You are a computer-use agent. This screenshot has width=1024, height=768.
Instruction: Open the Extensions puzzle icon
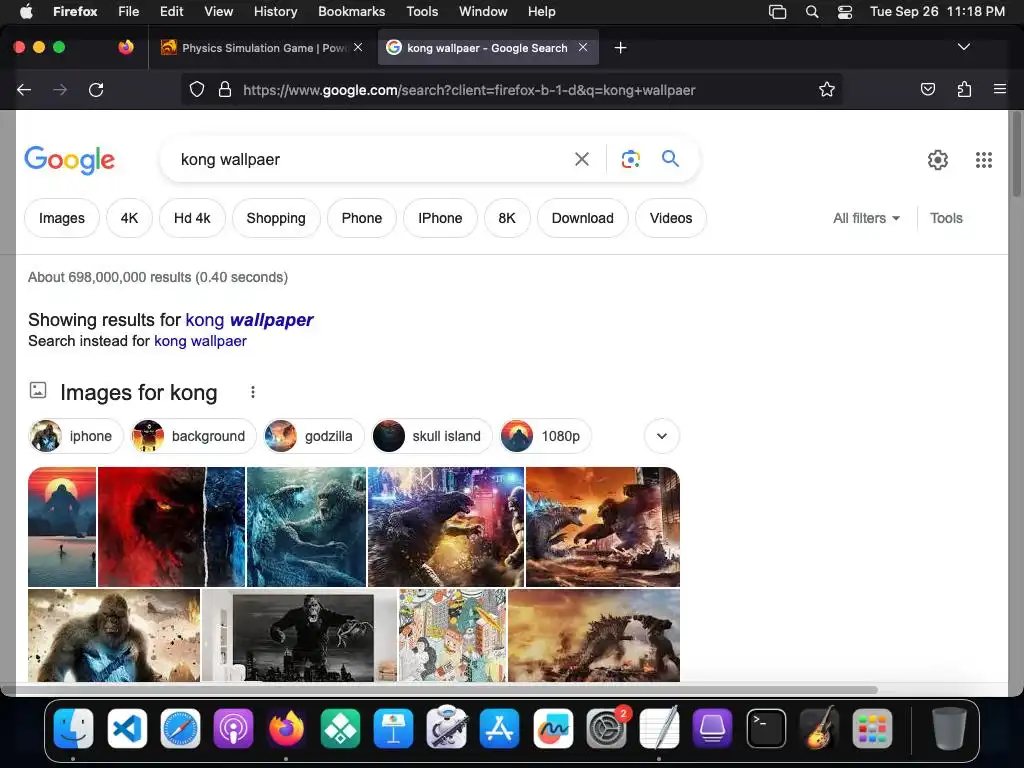(x=964, y=89)
